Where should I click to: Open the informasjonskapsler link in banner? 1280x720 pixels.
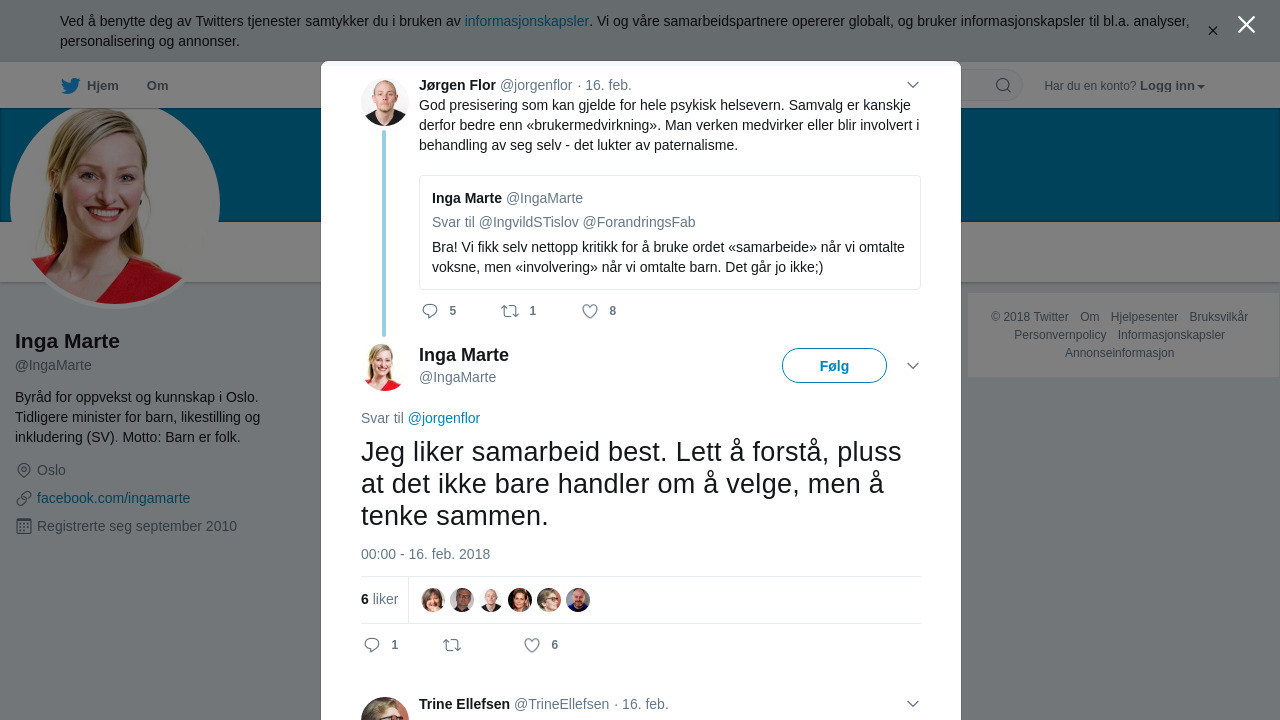click(527, 21)
